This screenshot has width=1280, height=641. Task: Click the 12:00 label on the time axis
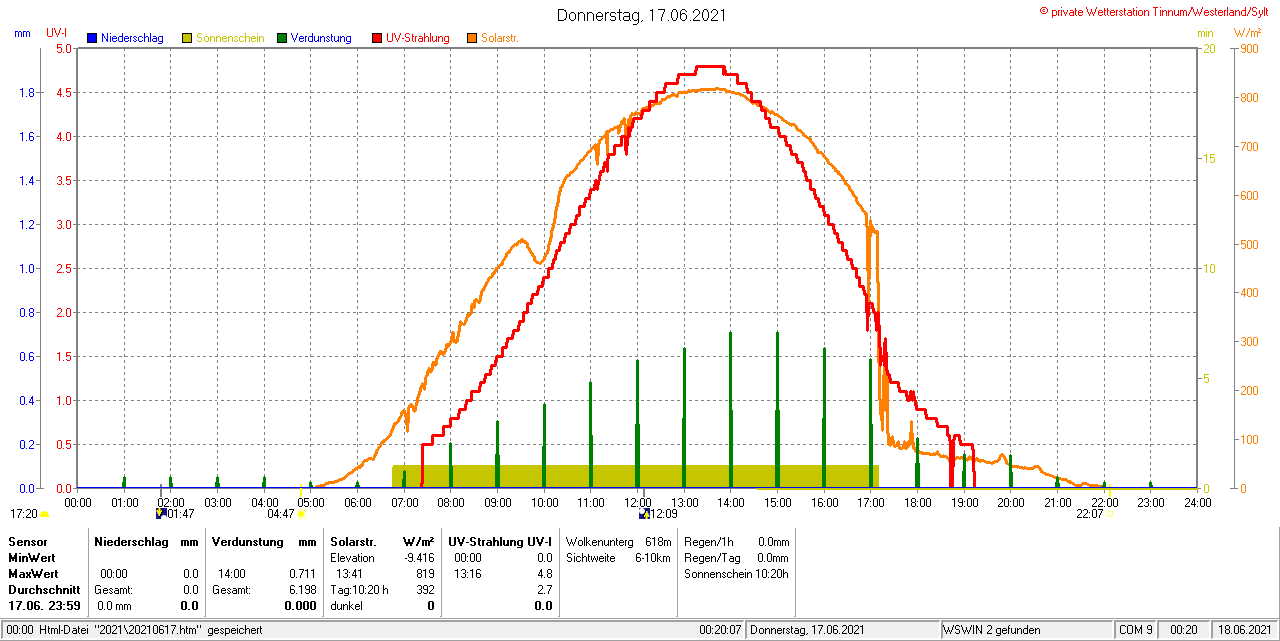[638, 502]
